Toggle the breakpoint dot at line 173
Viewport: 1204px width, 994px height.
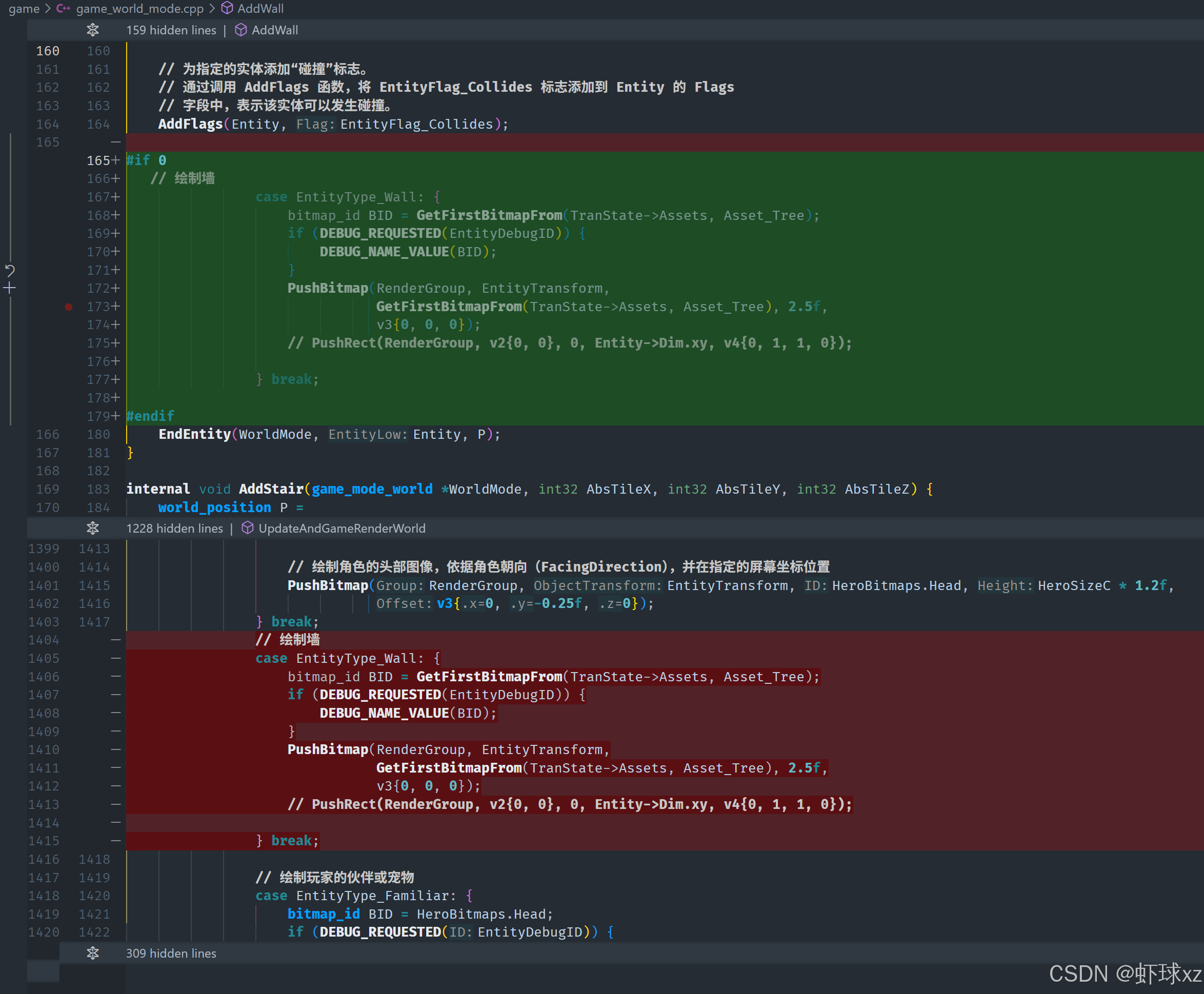click(x=69, y=307)
